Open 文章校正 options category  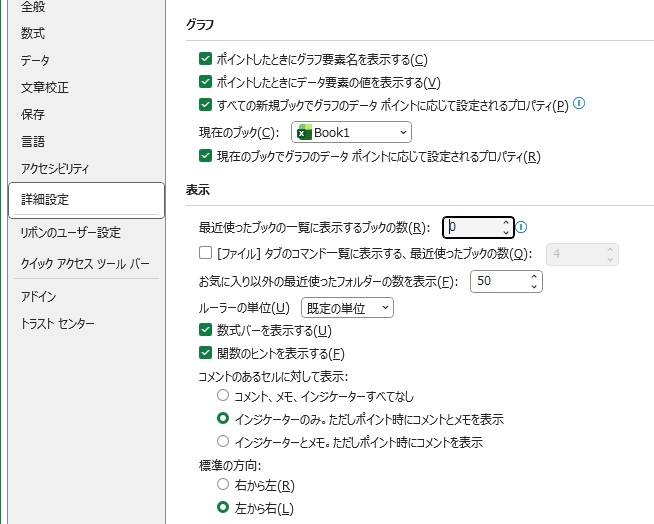(x=45, y=87)
